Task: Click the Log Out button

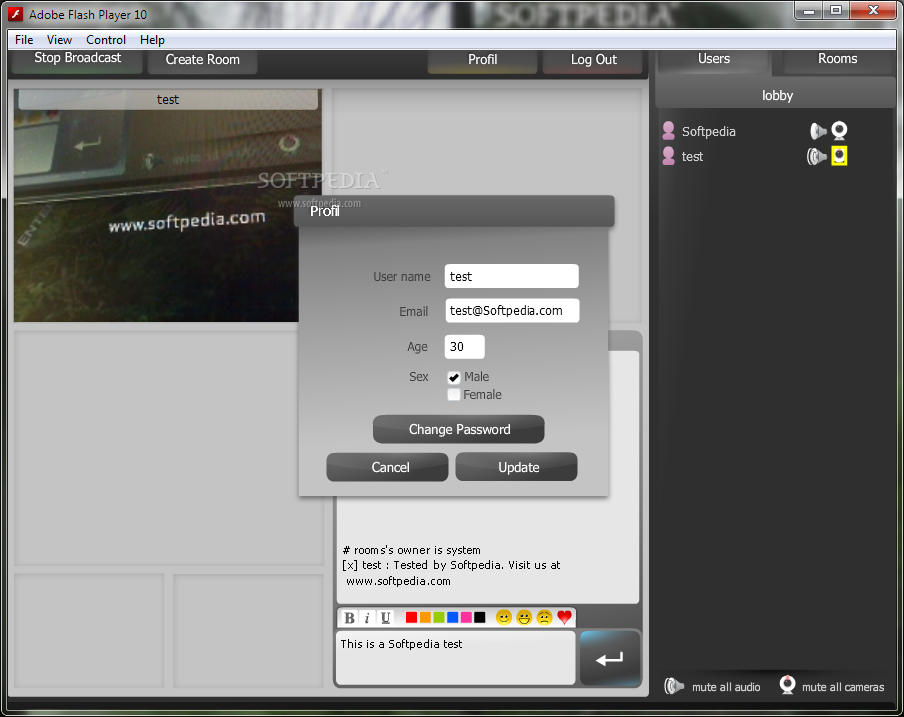Action: point(593,61)
